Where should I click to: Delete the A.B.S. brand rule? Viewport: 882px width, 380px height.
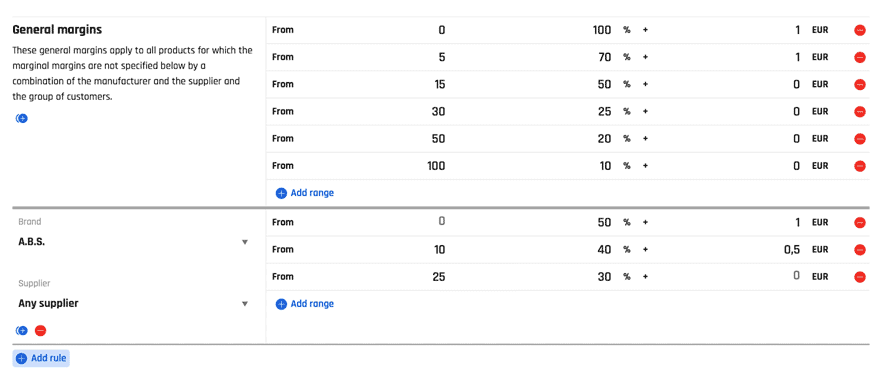tap(40, 331)
